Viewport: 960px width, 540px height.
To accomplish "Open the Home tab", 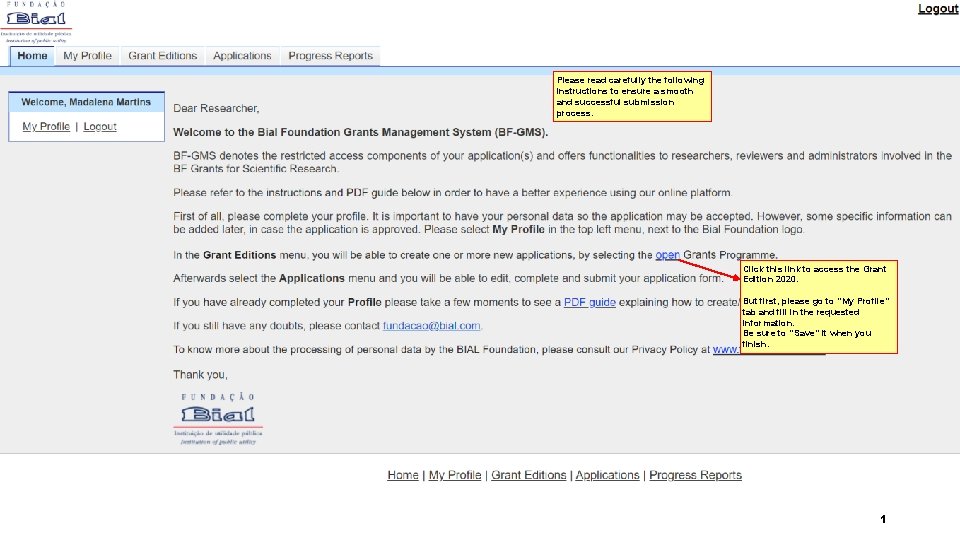I will [32, 56].
